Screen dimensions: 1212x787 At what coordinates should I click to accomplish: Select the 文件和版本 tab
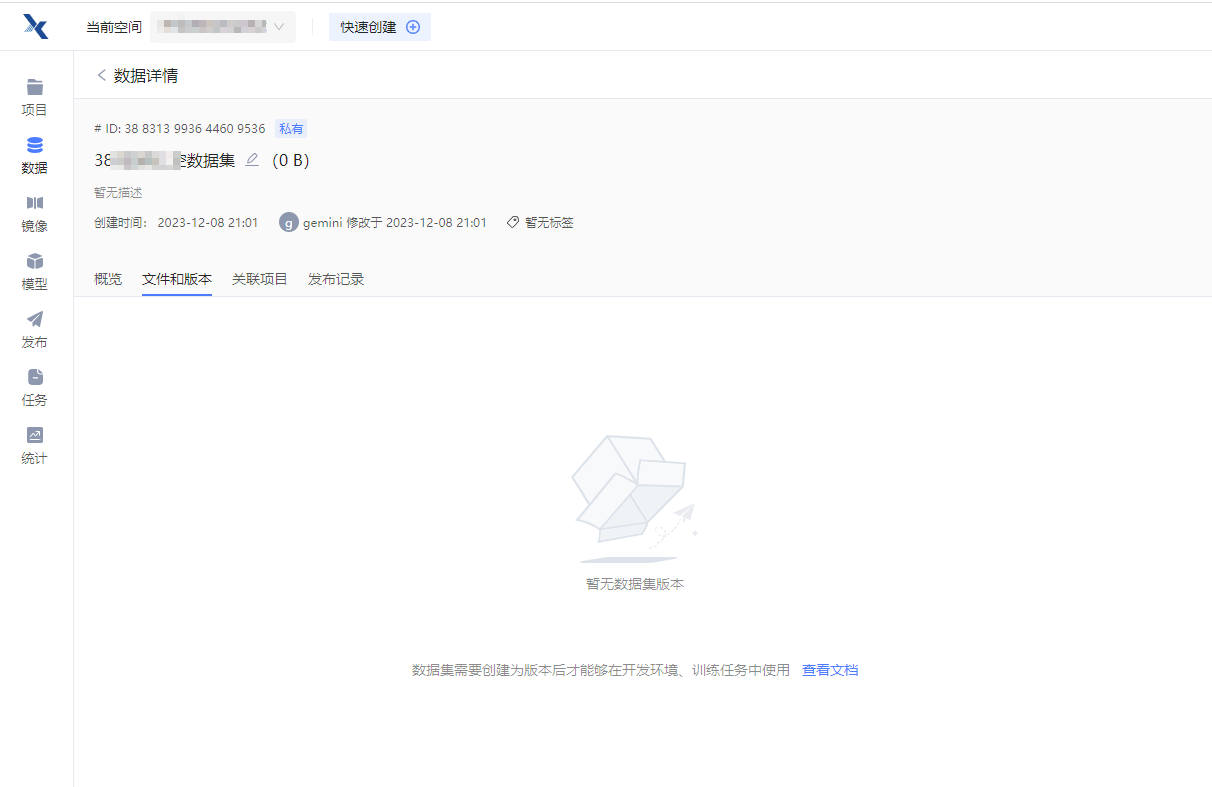coord(177,279)
